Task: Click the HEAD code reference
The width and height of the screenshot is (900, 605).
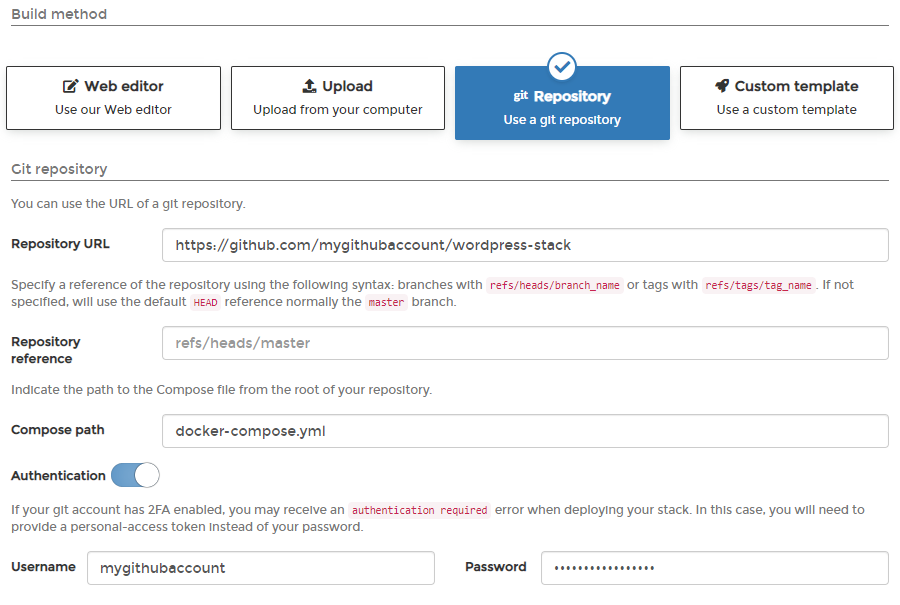Action: (205, 303)
